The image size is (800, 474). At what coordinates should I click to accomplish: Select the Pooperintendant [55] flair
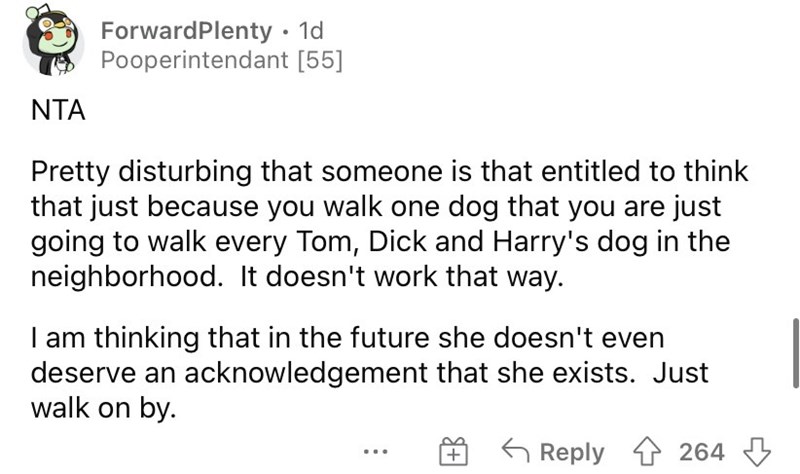point(221,60)
